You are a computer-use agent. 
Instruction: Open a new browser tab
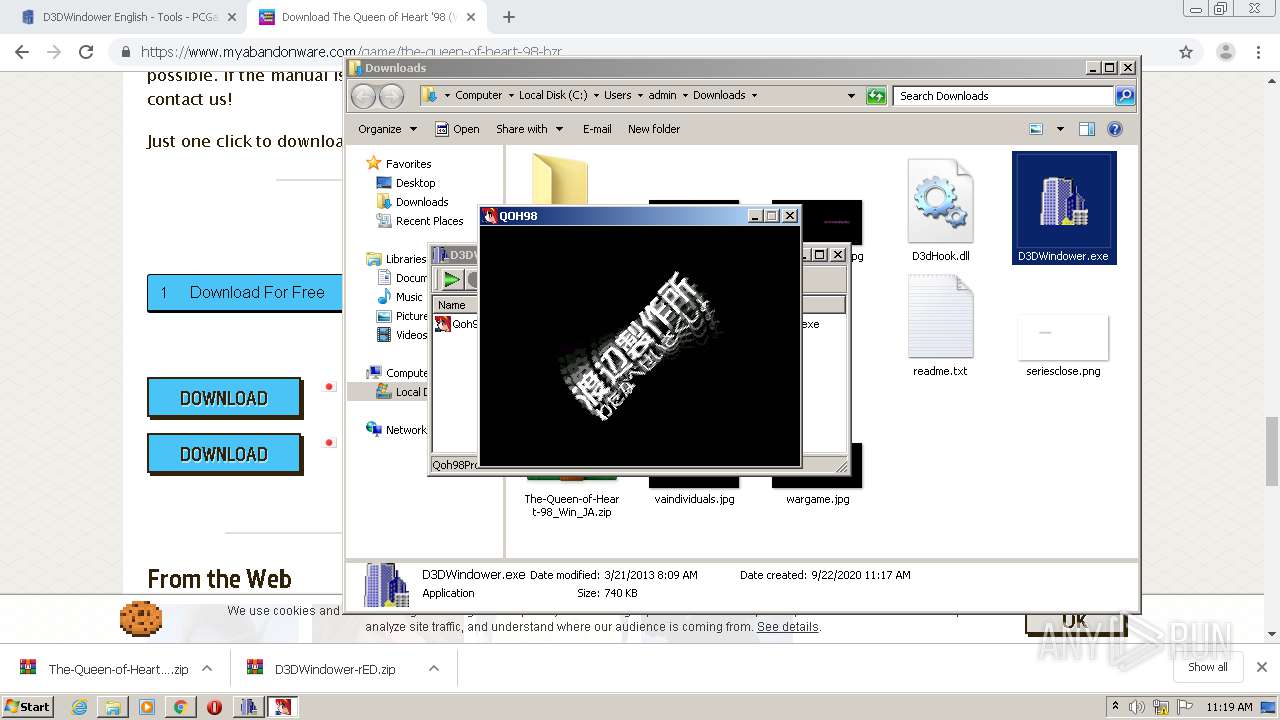tap(509, 17)
